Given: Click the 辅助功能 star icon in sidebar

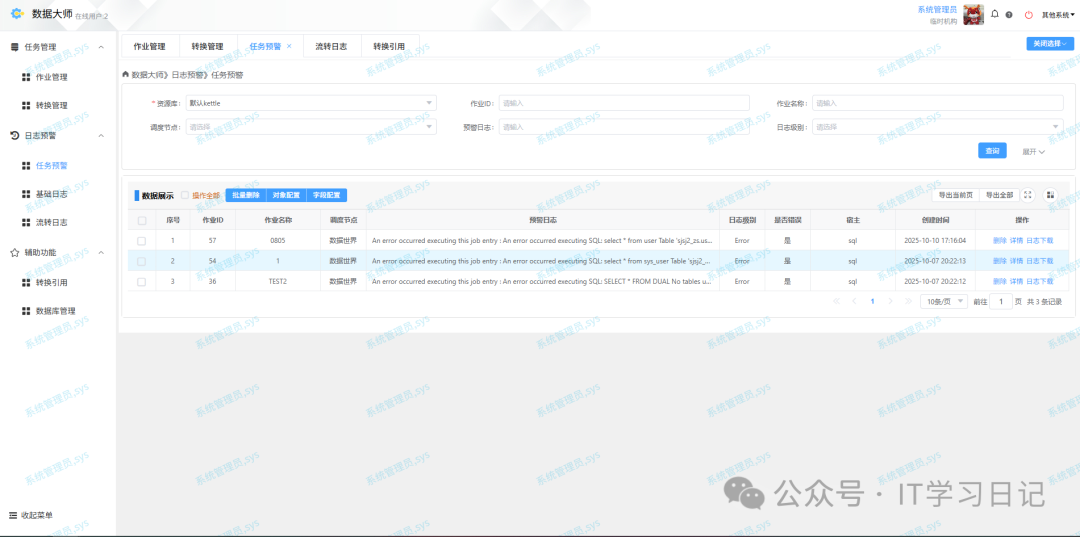Looking at the screenshot, I should pos(14,253).
